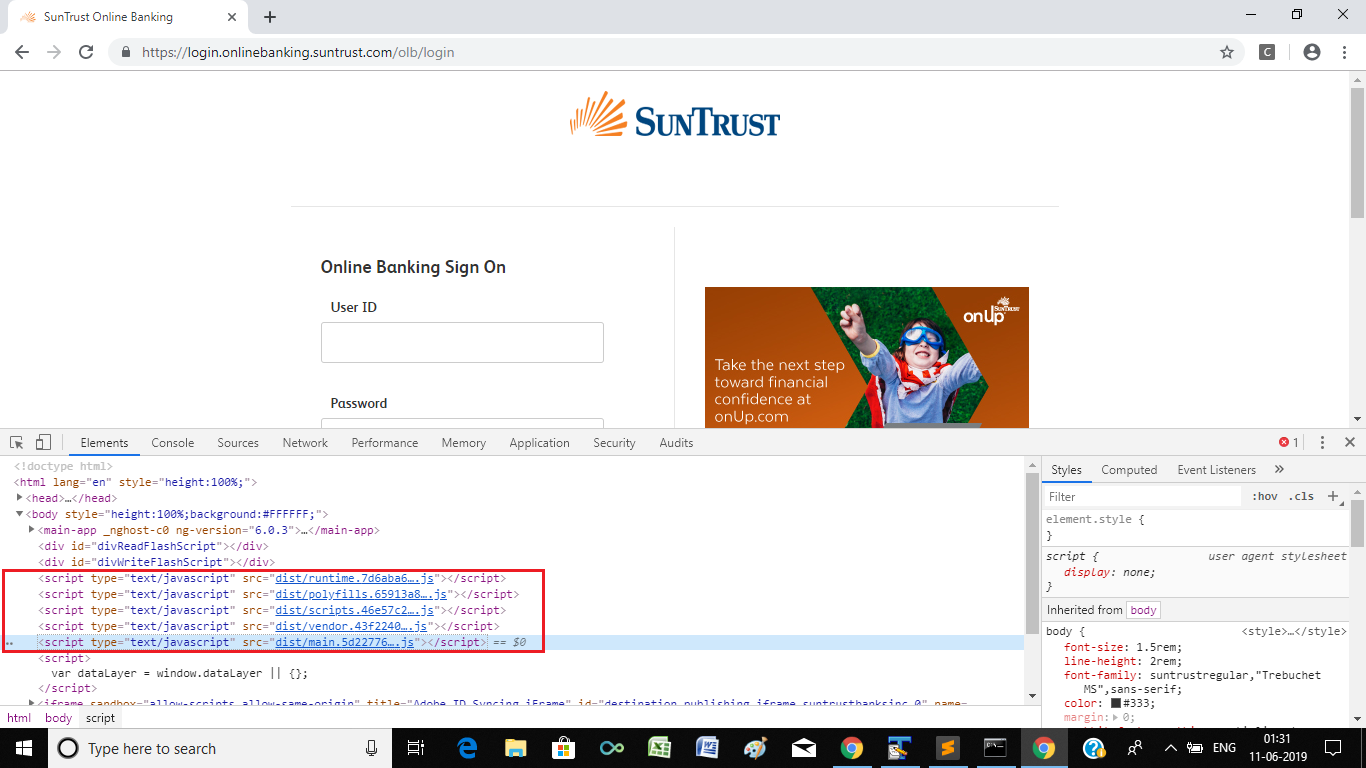Toggle the device toolbar icon in DevTools
Viewport: 1366px width, 768px height.
43,442
